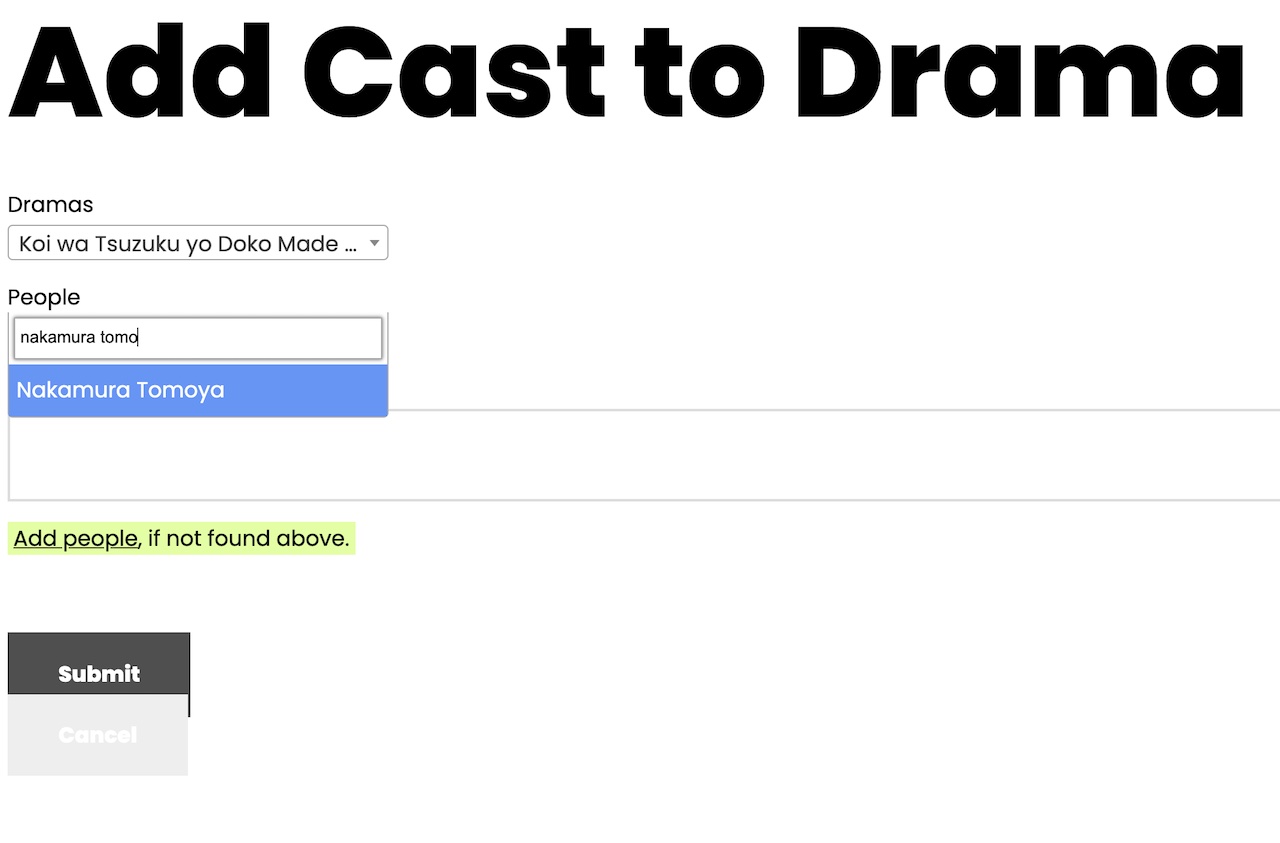Select Nakamura Tomoya from the suggestions
The width and height of the screenshot is (1280, 843).
tap(198, 390)
